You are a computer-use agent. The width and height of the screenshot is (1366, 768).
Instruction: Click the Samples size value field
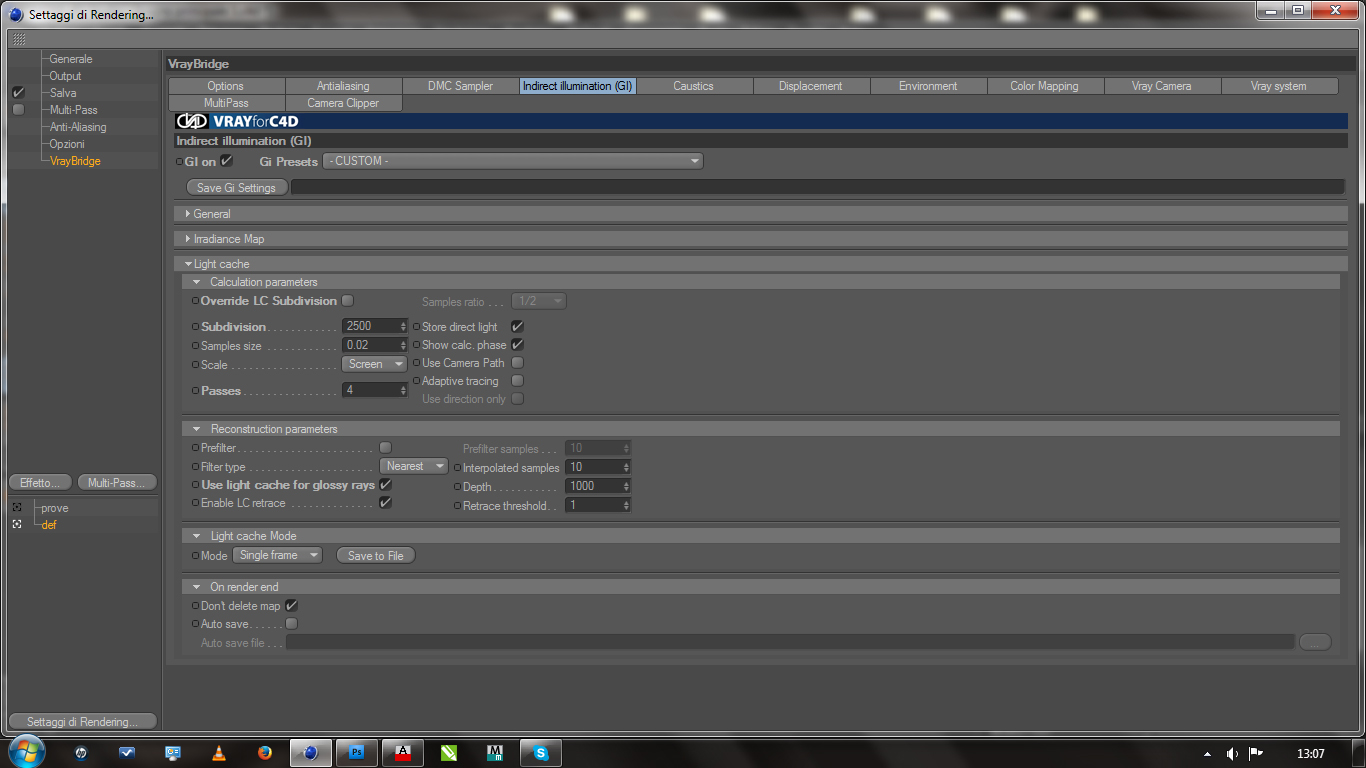(370, 345)
